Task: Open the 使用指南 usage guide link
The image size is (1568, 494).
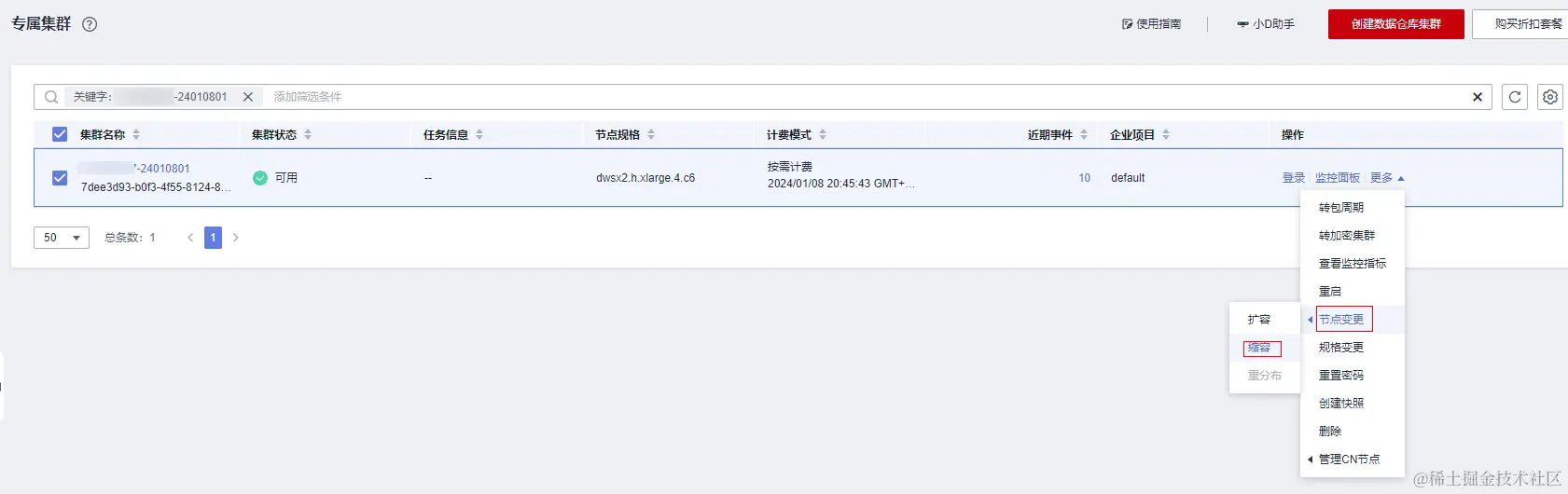Action: 1152,24
